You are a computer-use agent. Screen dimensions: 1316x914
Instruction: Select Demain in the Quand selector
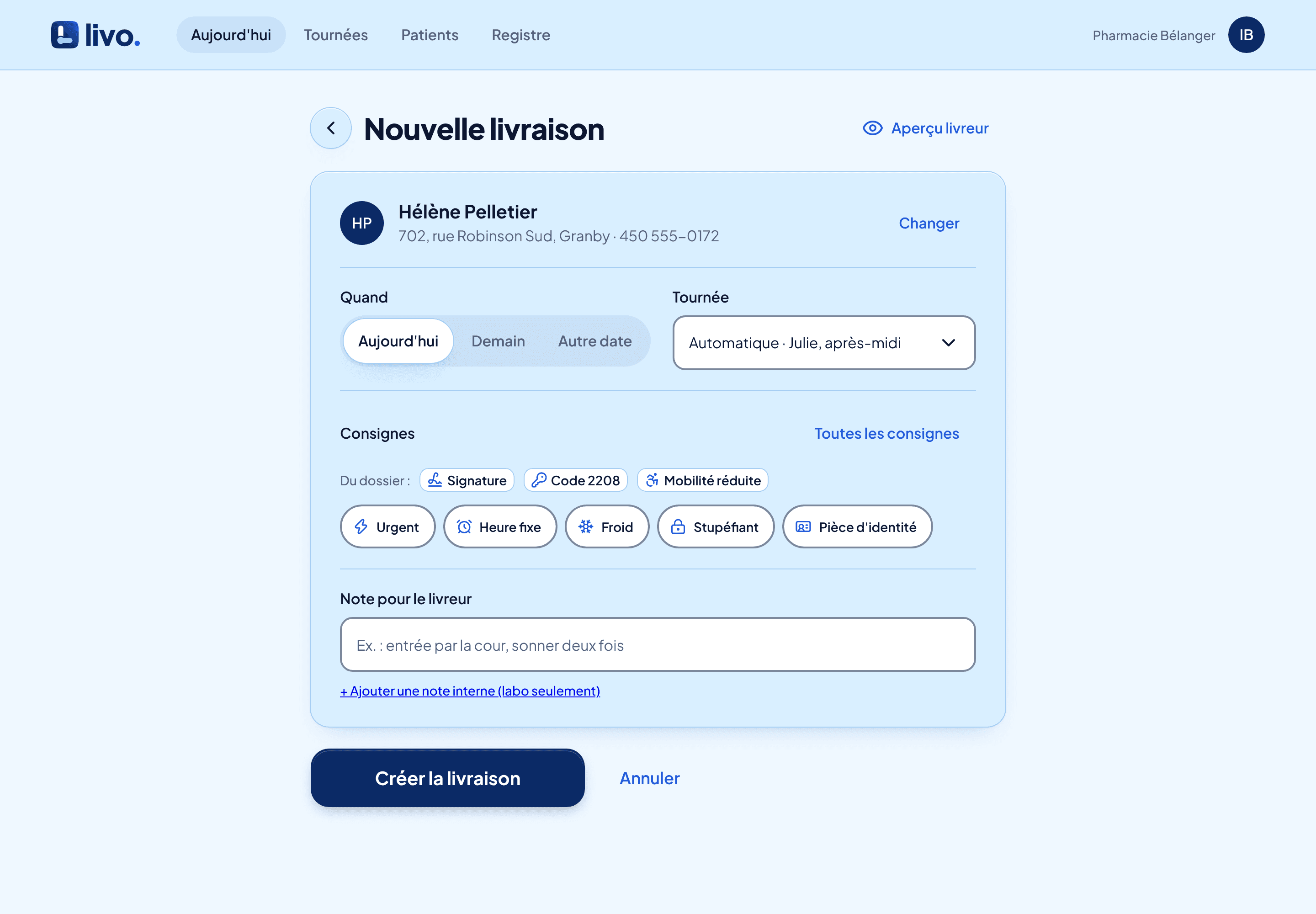coord(498,341)
